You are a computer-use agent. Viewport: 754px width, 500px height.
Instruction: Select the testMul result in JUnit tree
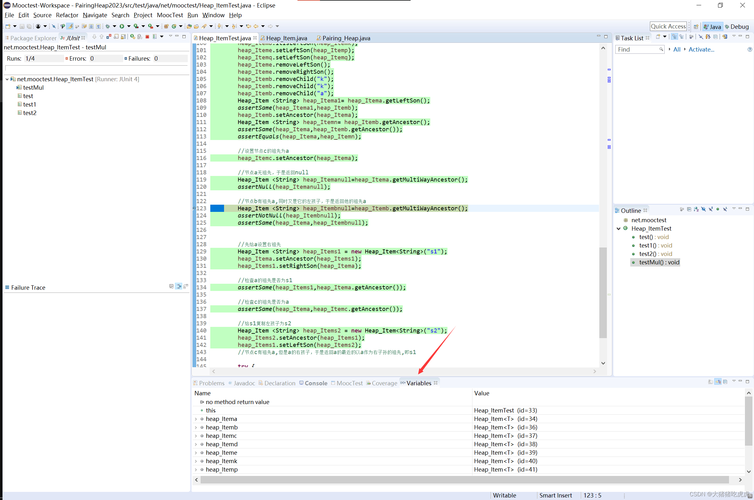(32, 88)
